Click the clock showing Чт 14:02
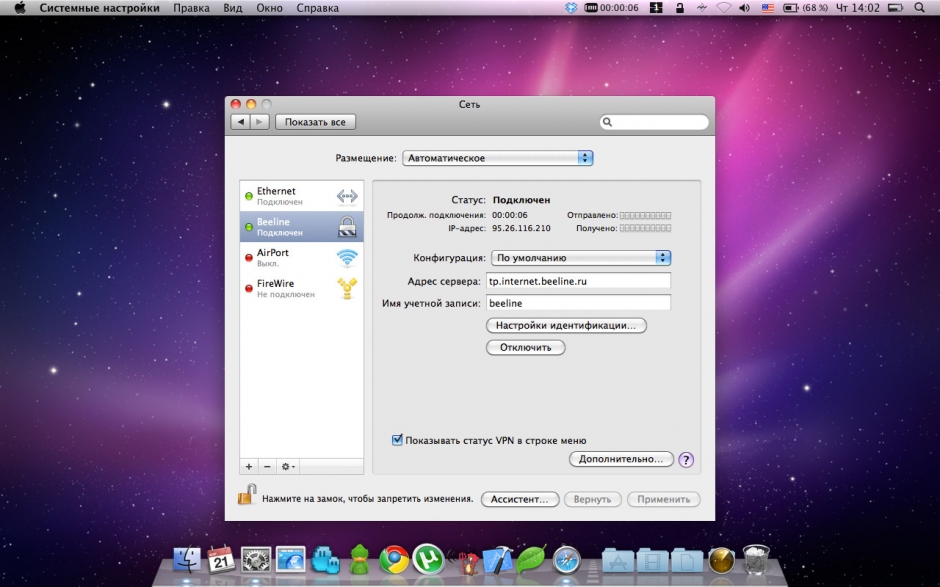The image size is (940, 587). pos(857,8)
